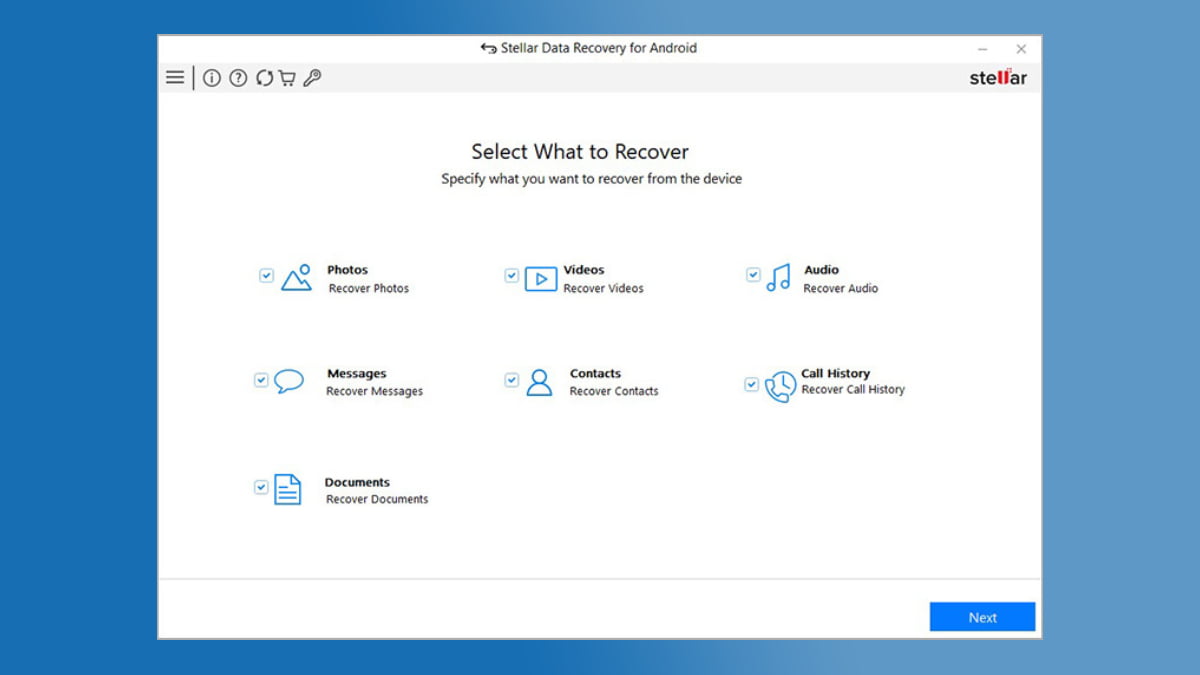Uncheck the Call History checkbox
Screen dimensions: 1200x675
[752, 384]
